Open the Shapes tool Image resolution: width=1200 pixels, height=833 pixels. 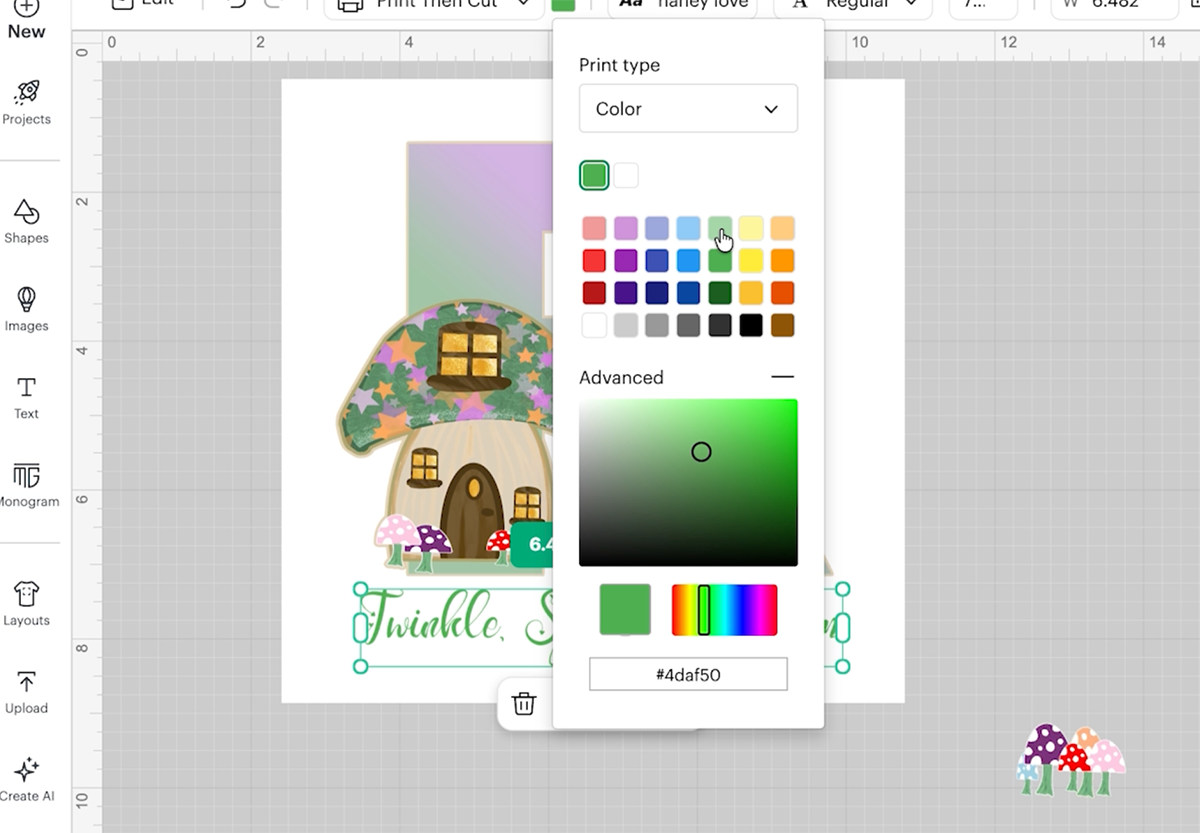point(26,222)
